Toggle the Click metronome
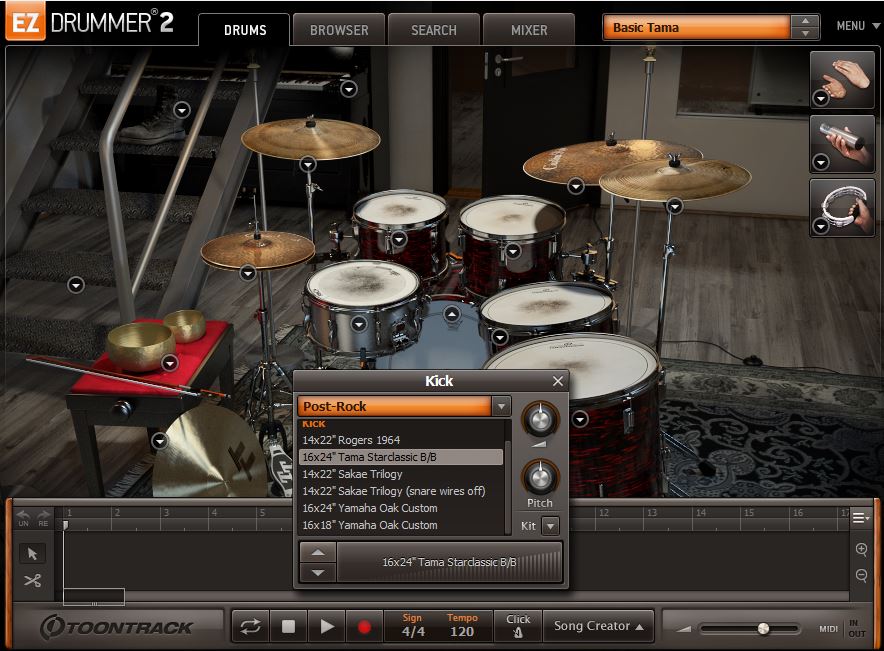This screenshot has width=884, height=651. pos(518,626)
